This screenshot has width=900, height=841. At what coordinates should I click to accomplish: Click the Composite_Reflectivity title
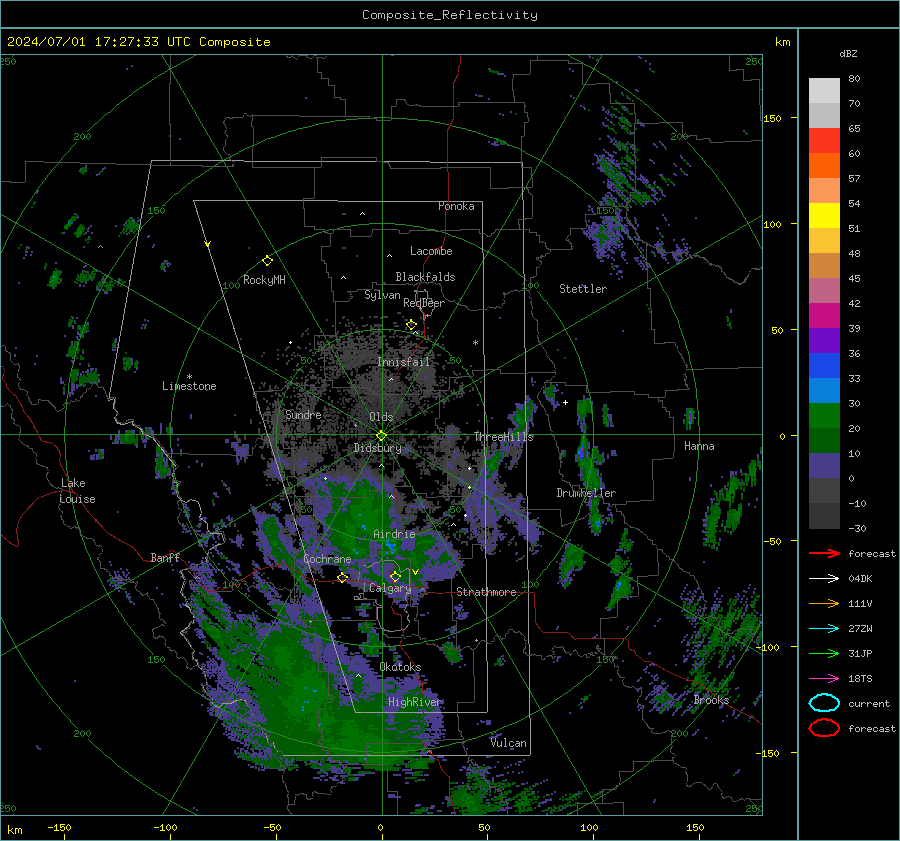449,15
